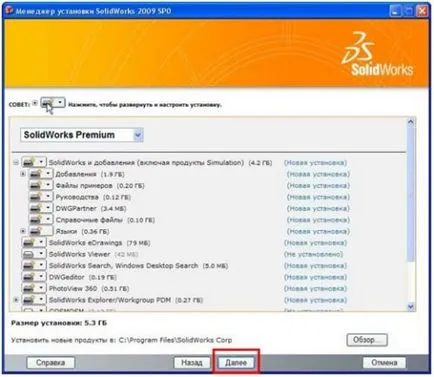Click the component list scrollbar thumb
This screenshot has width=434, height=377.
411,195
